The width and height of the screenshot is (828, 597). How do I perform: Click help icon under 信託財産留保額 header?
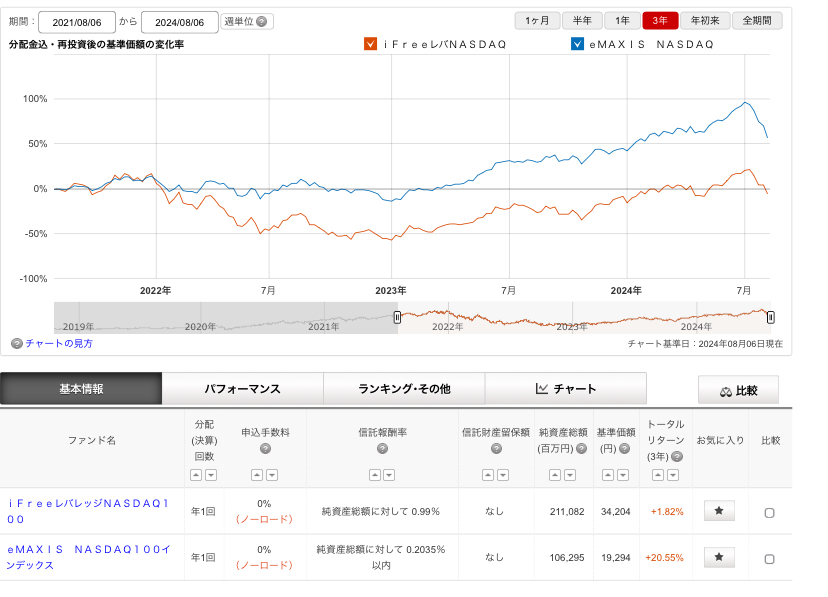pyautogui.click(x=496, y=449)
